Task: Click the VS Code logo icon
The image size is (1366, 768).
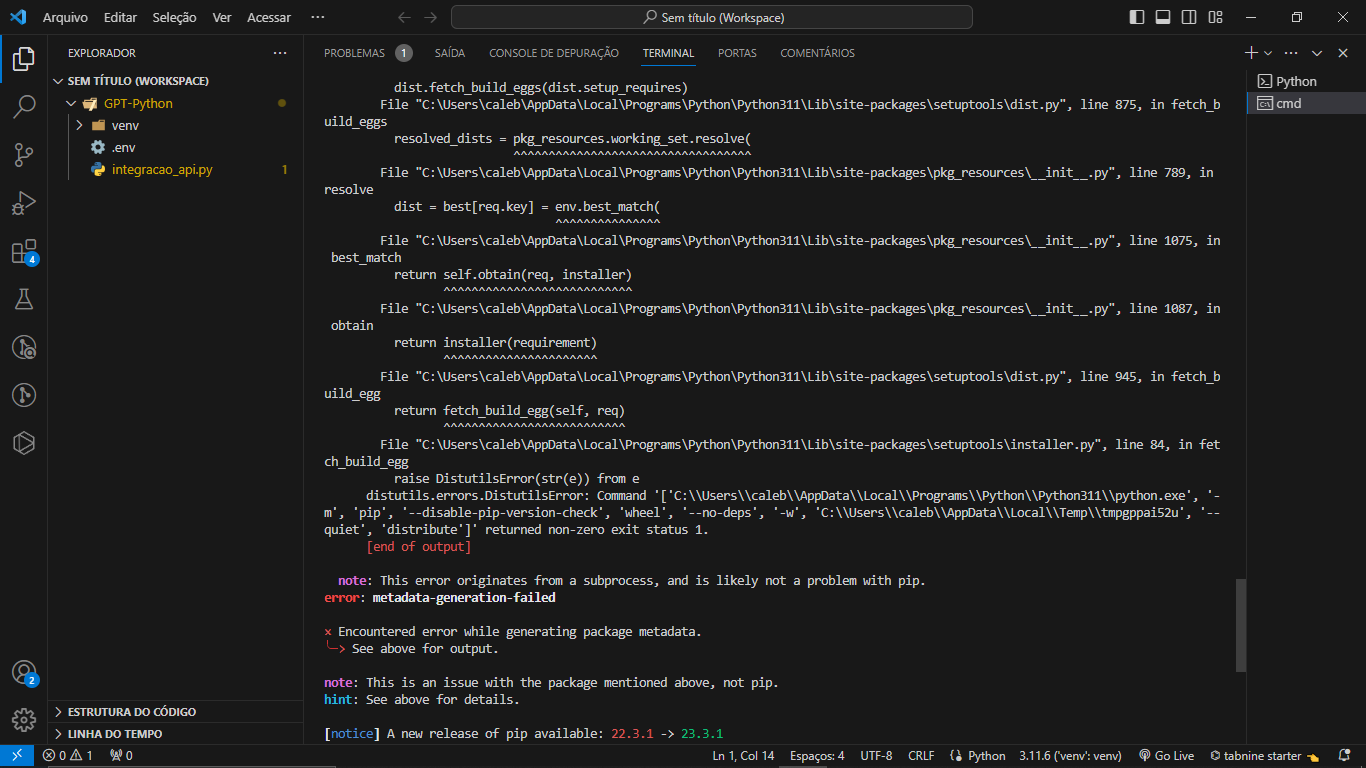Action: [17, 17]
